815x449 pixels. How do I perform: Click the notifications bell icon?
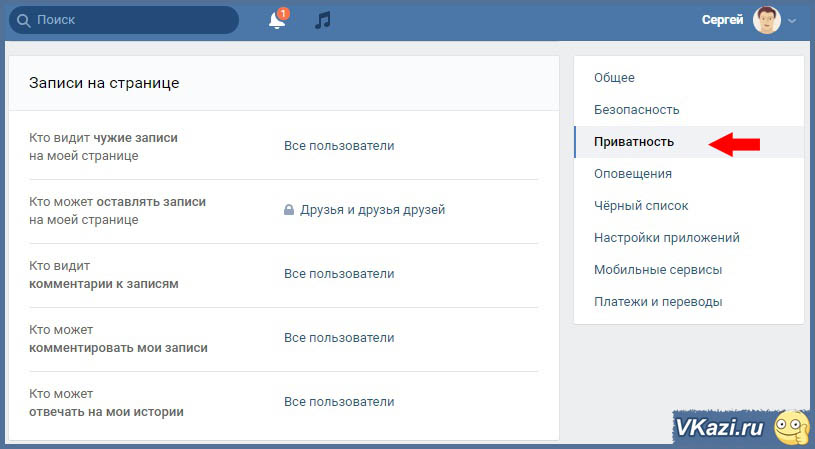coord(277,20)
